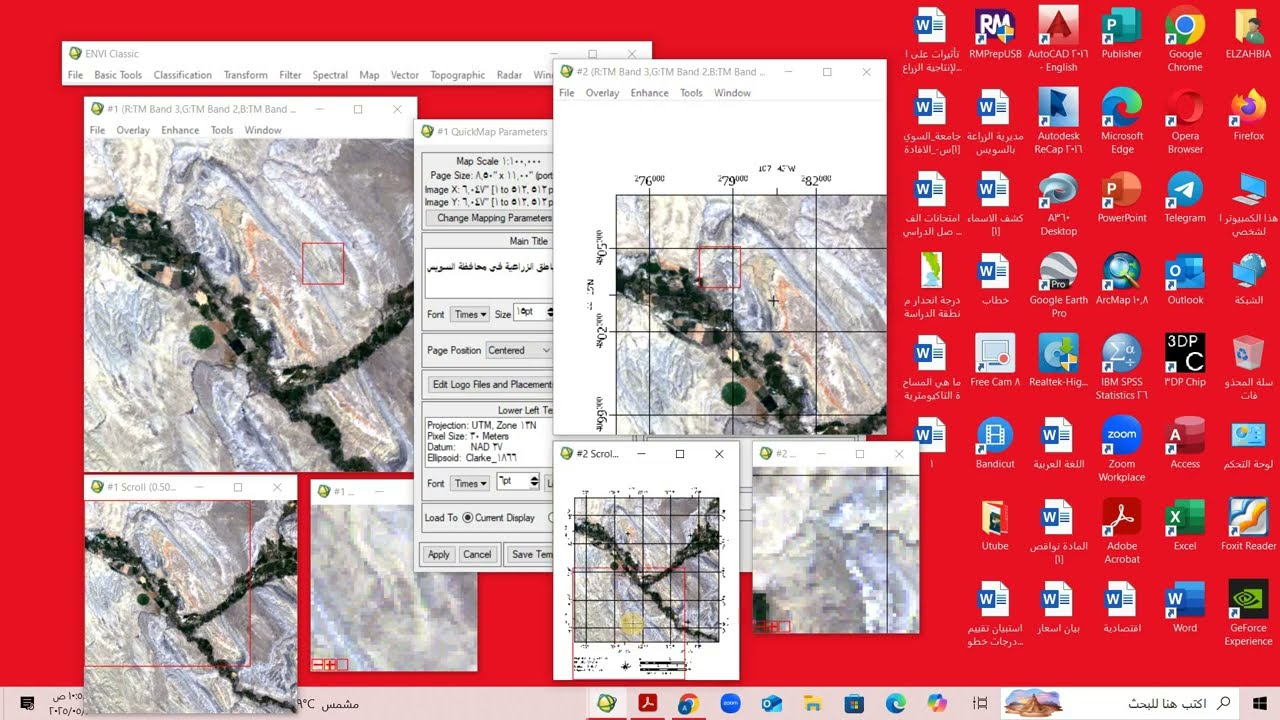Click Cancel in QuickMap Parameters
The height and width of the screenshot is (720, 1280).
coord(477,554)
